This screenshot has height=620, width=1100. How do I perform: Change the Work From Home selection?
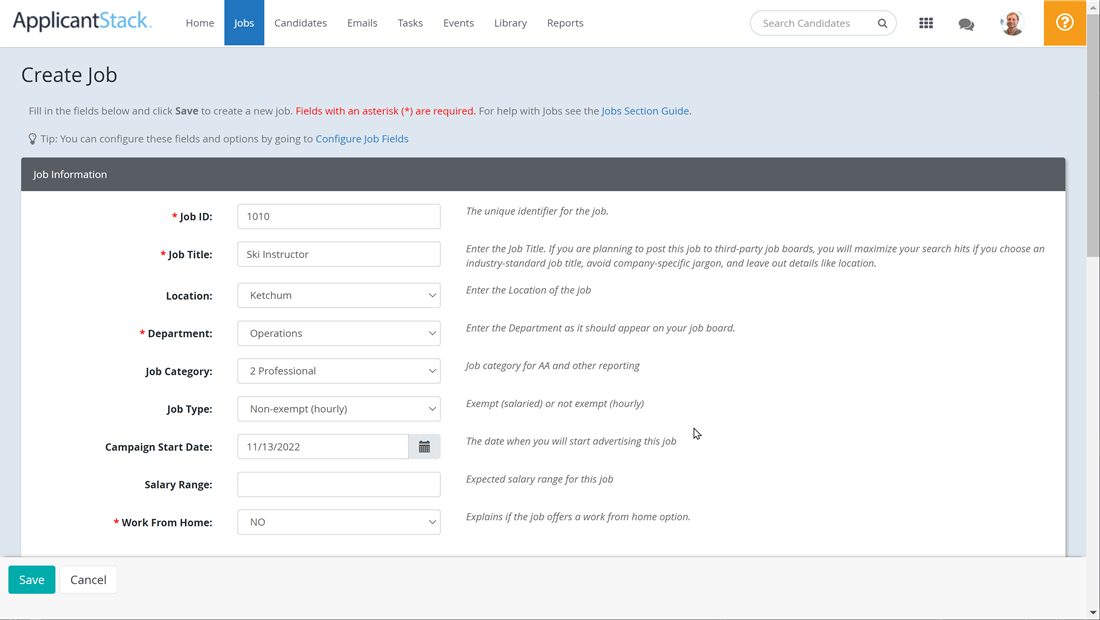click(338, 521)
